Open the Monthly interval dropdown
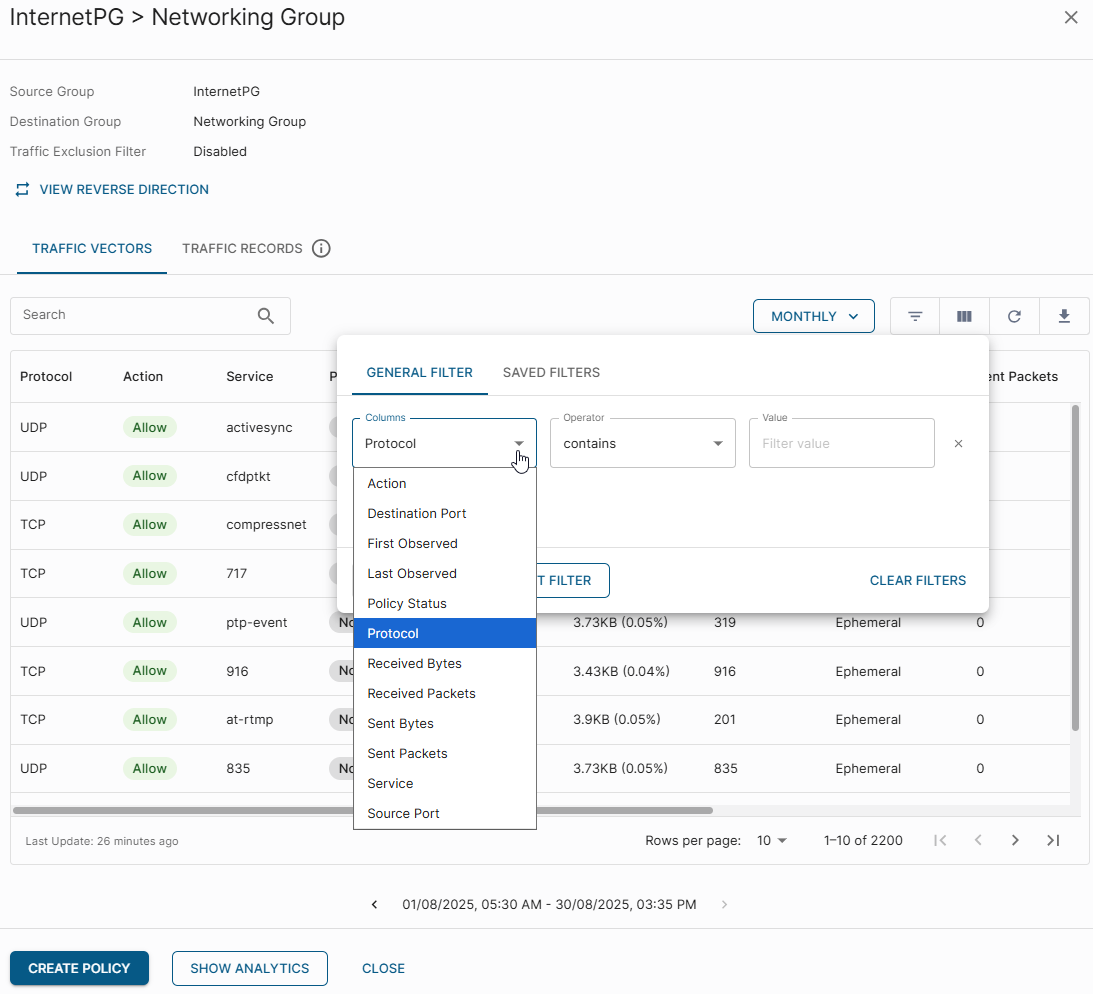1093x994 pixels. coord(814,316)
